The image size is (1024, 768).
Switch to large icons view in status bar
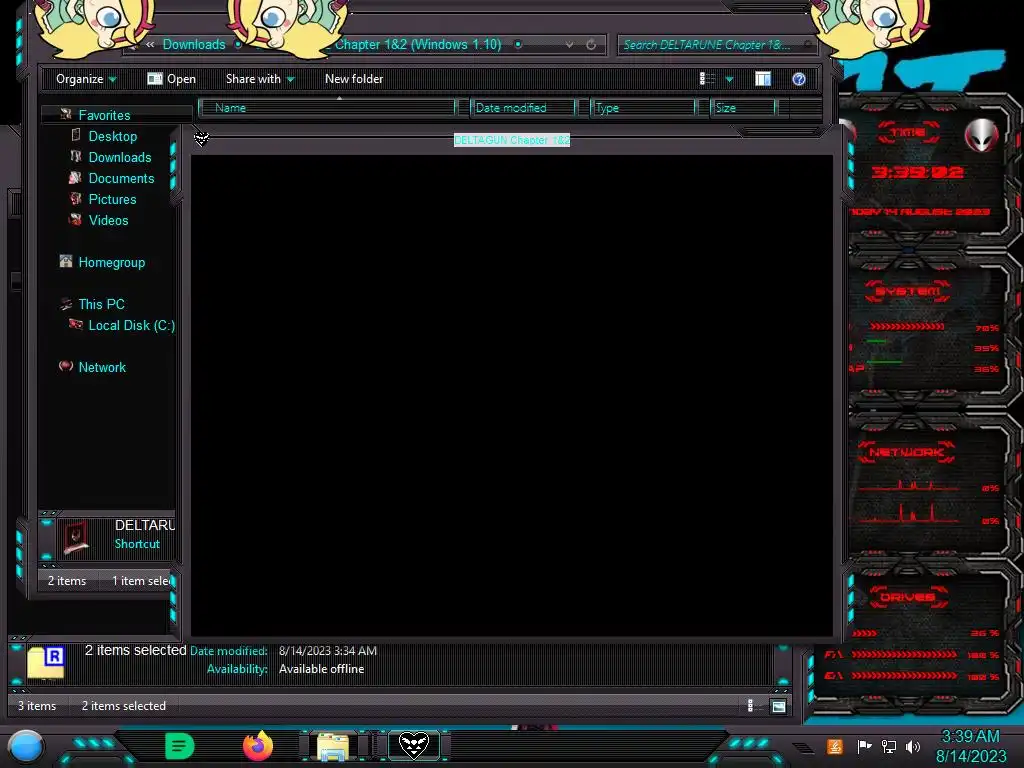click(x=778, y=706)
